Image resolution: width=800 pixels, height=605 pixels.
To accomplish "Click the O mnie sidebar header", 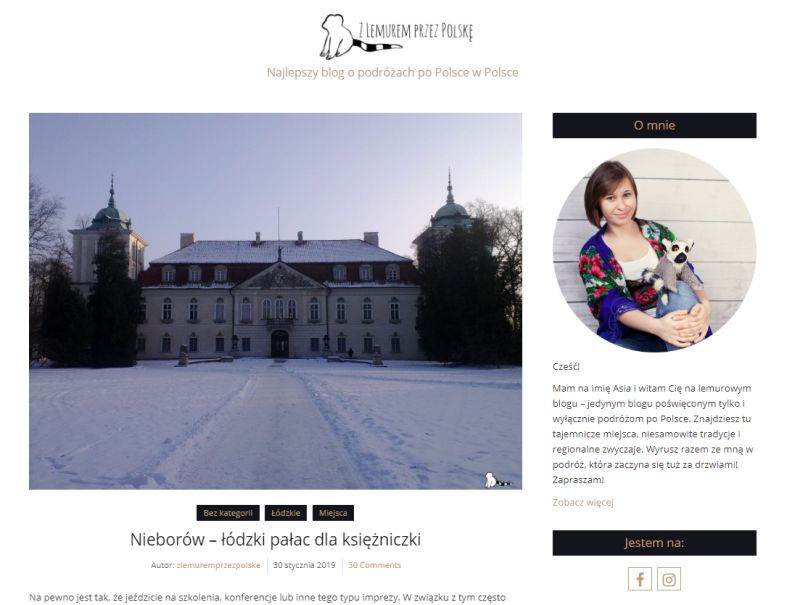I will (654, 125).
